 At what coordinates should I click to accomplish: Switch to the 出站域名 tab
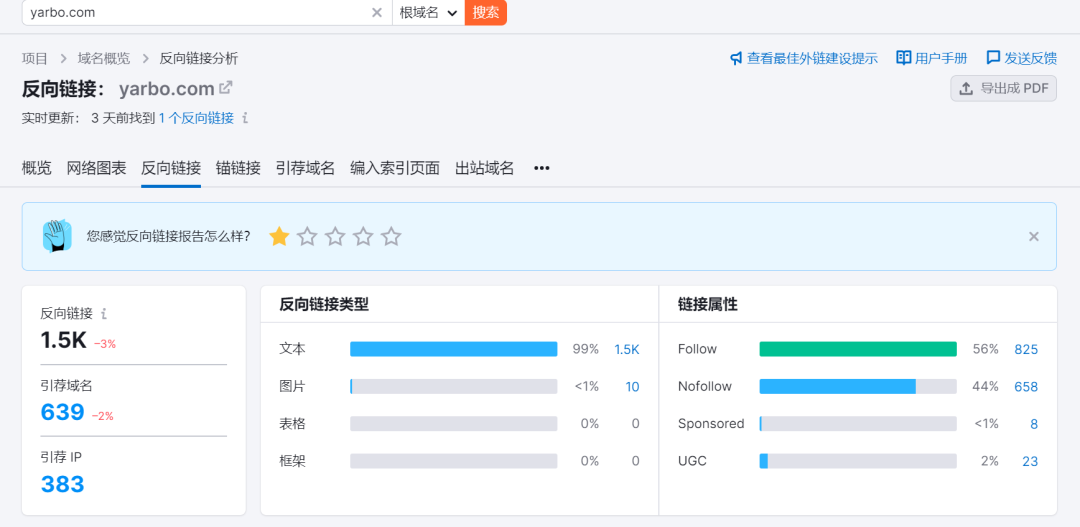(485, 168)
